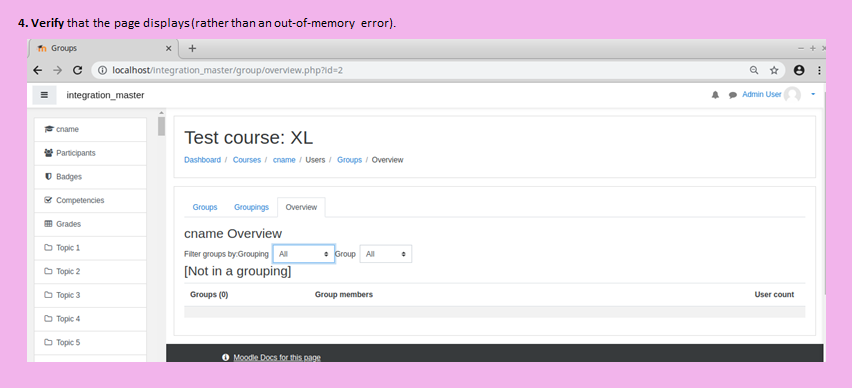The width and height of the screenshot is (852, 388).
Task: Click the cname breadcrumb link
Action: point(284,160)
